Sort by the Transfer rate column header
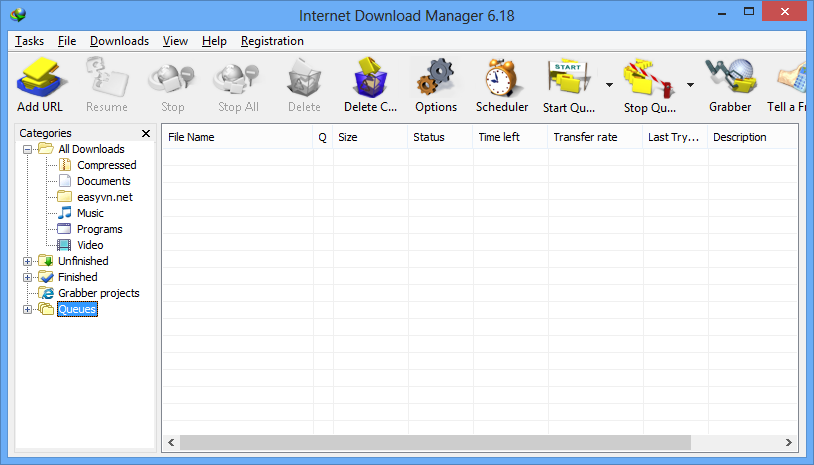 pyautogui.click(x=595, y=137)
